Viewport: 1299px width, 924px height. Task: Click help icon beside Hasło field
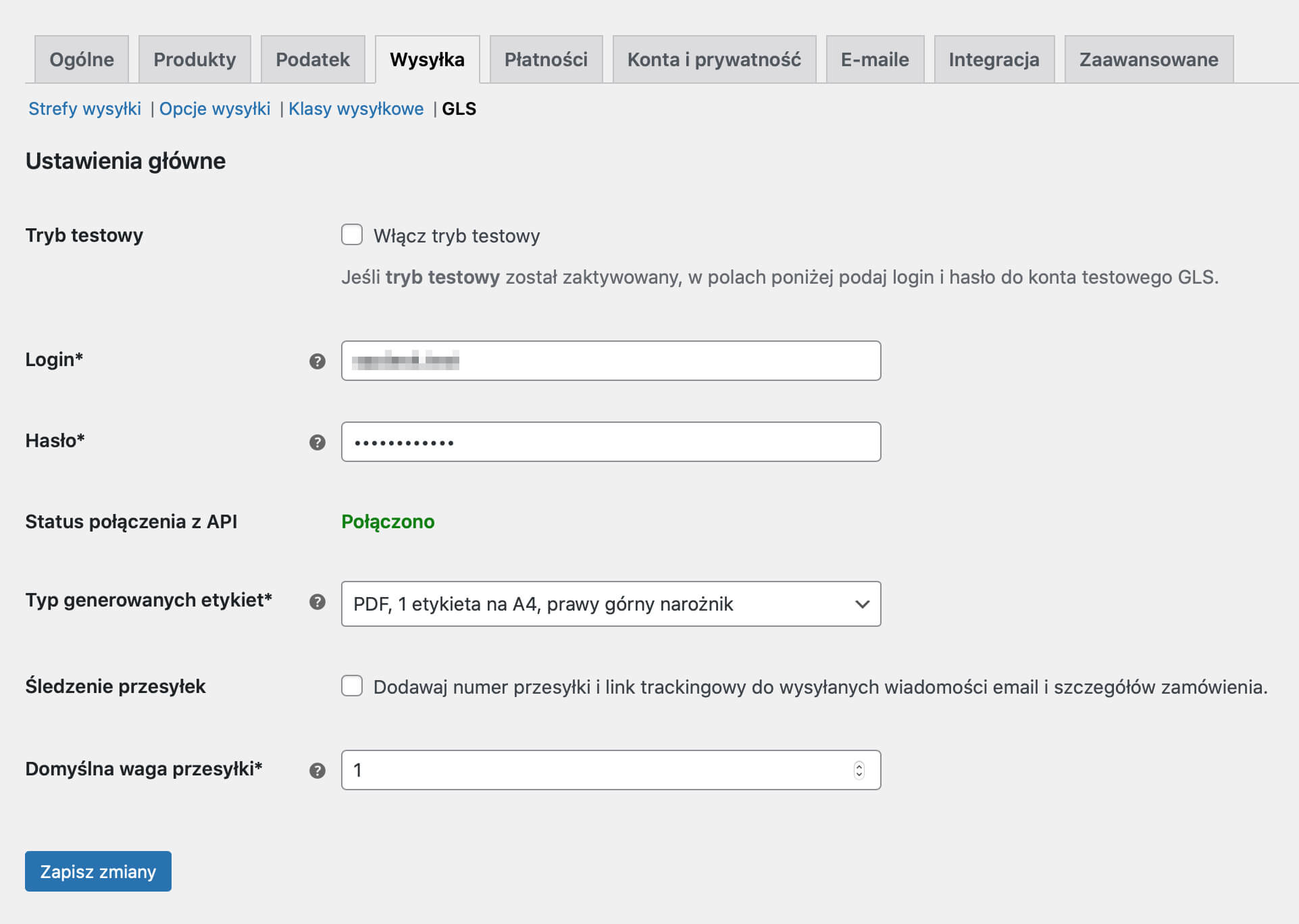coord(317,442)
